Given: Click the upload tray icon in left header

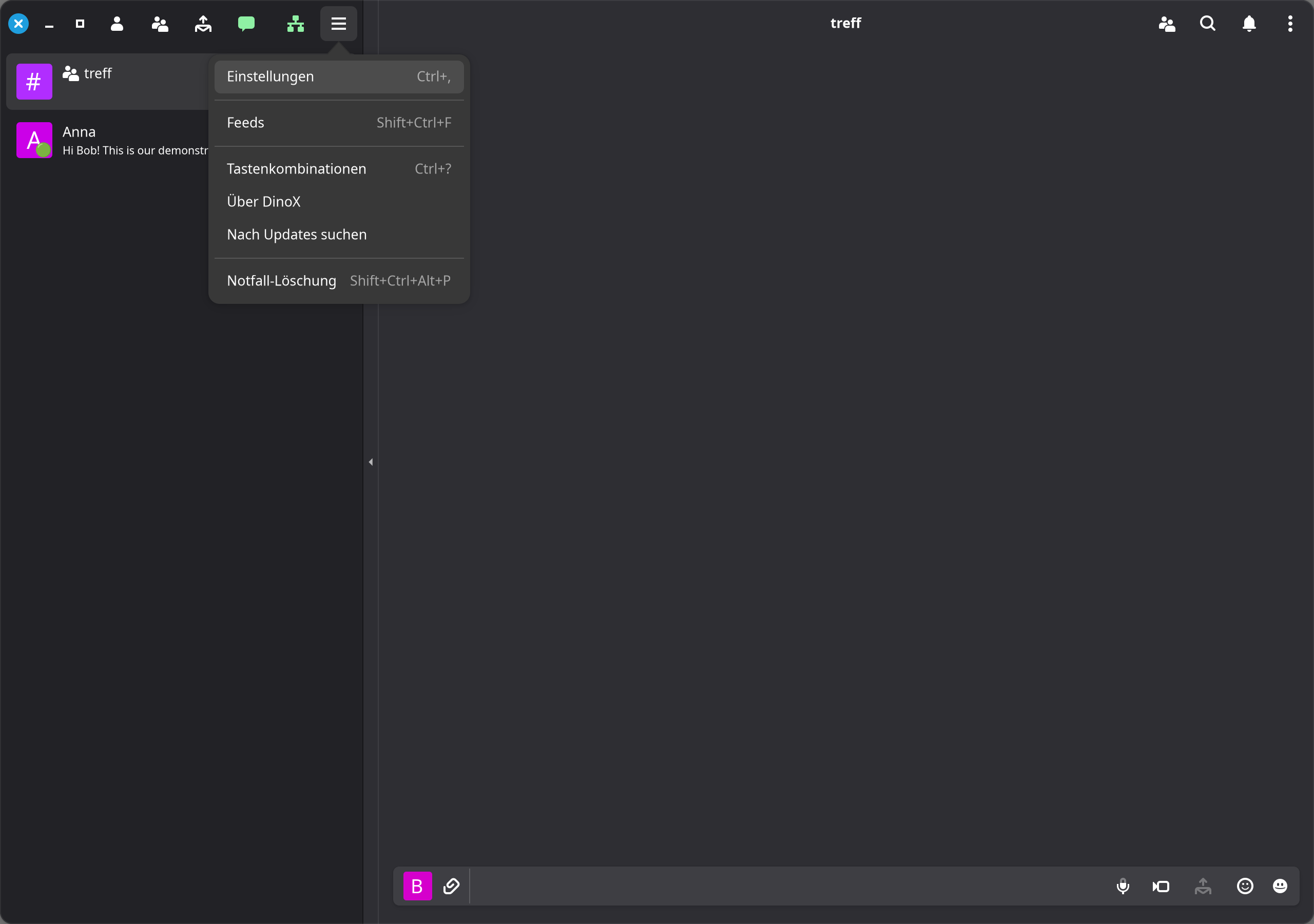Looking at the screenshot, I should pos(203,24).
